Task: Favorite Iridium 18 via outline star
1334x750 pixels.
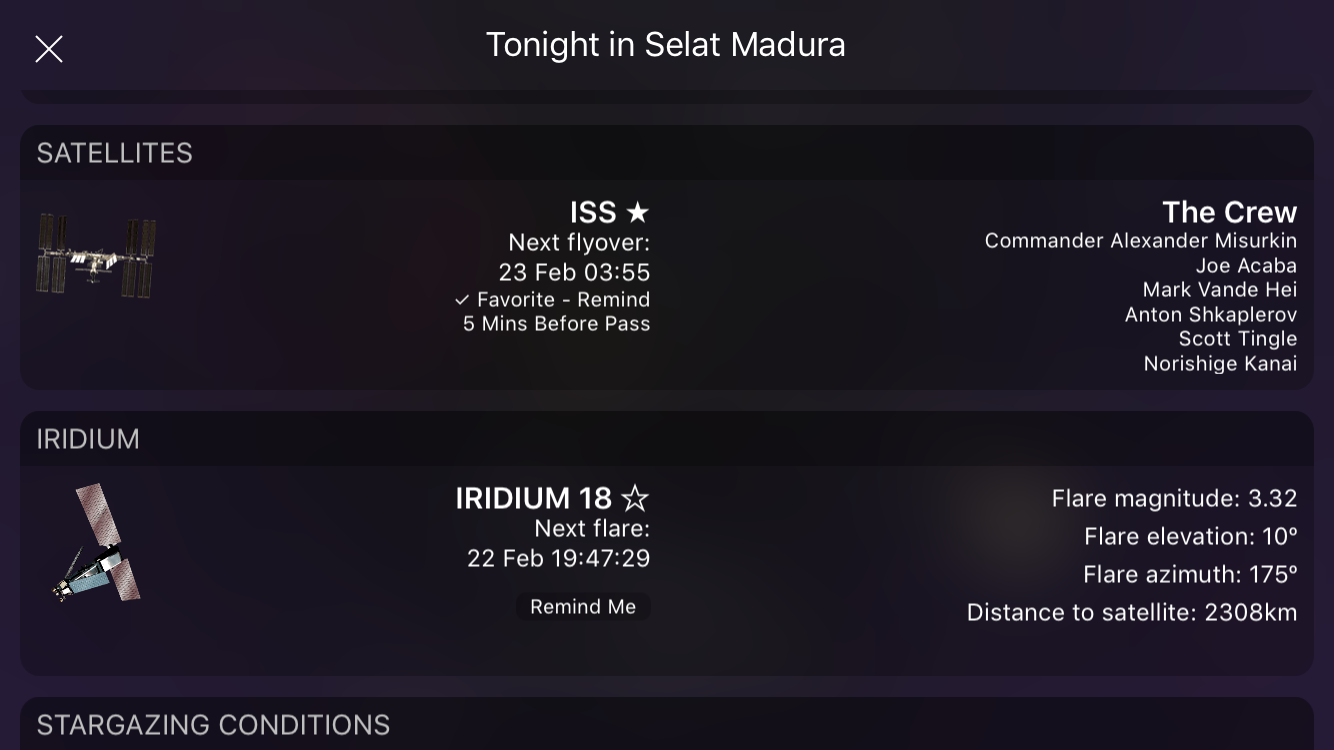Action: pyautogui.click(x=635, y=498)
